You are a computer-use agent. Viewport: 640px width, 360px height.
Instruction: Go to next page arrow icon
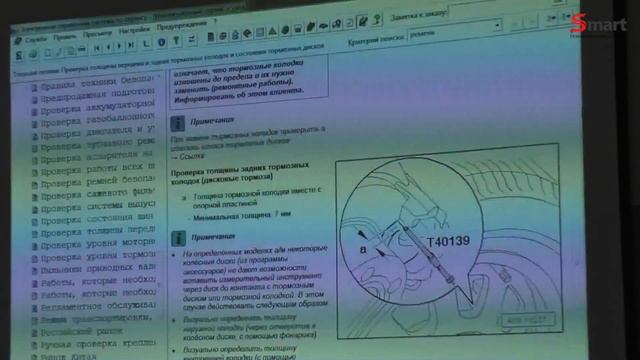click(119, 46)
